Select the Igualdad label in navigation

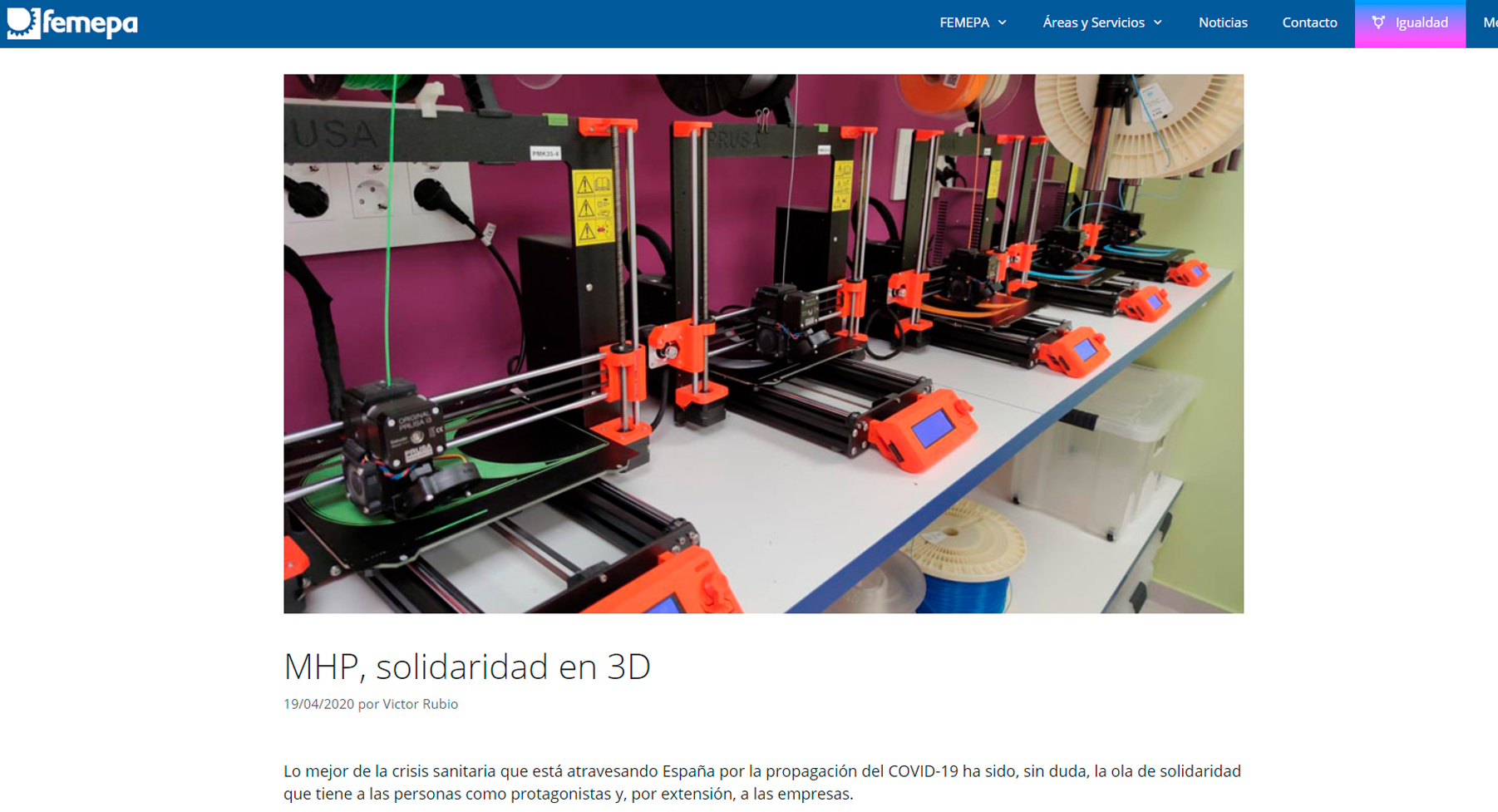pyautogui.click(x=1422, y=23)
